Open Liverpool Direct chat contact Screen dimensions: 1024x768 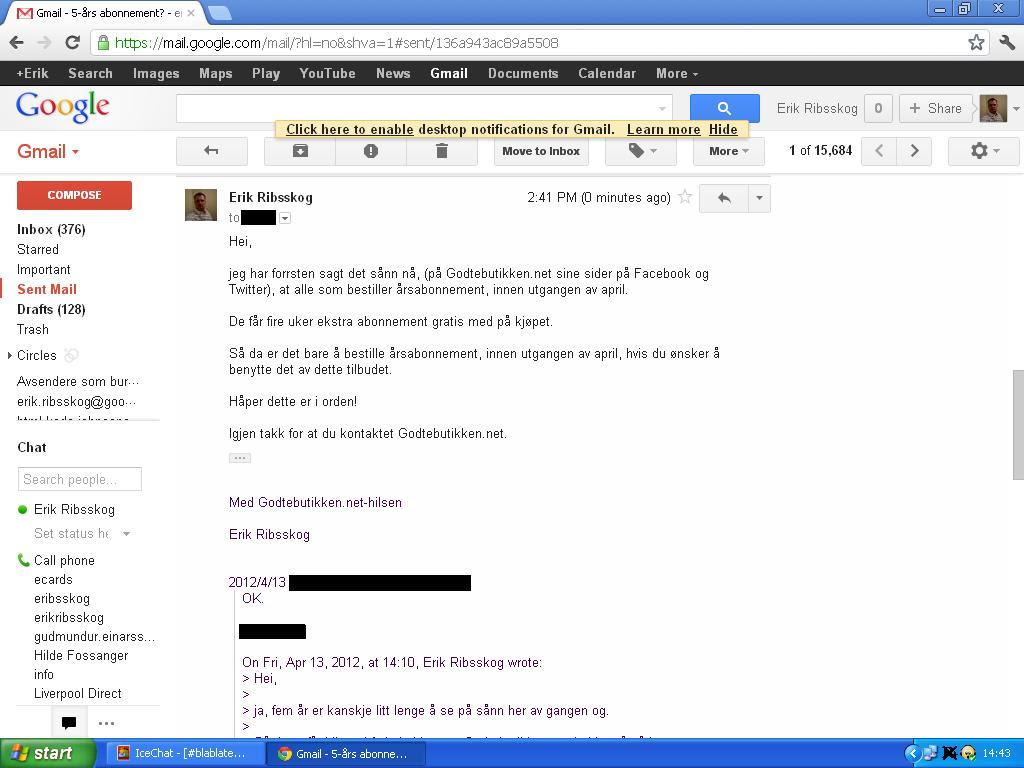coord(78,694)
